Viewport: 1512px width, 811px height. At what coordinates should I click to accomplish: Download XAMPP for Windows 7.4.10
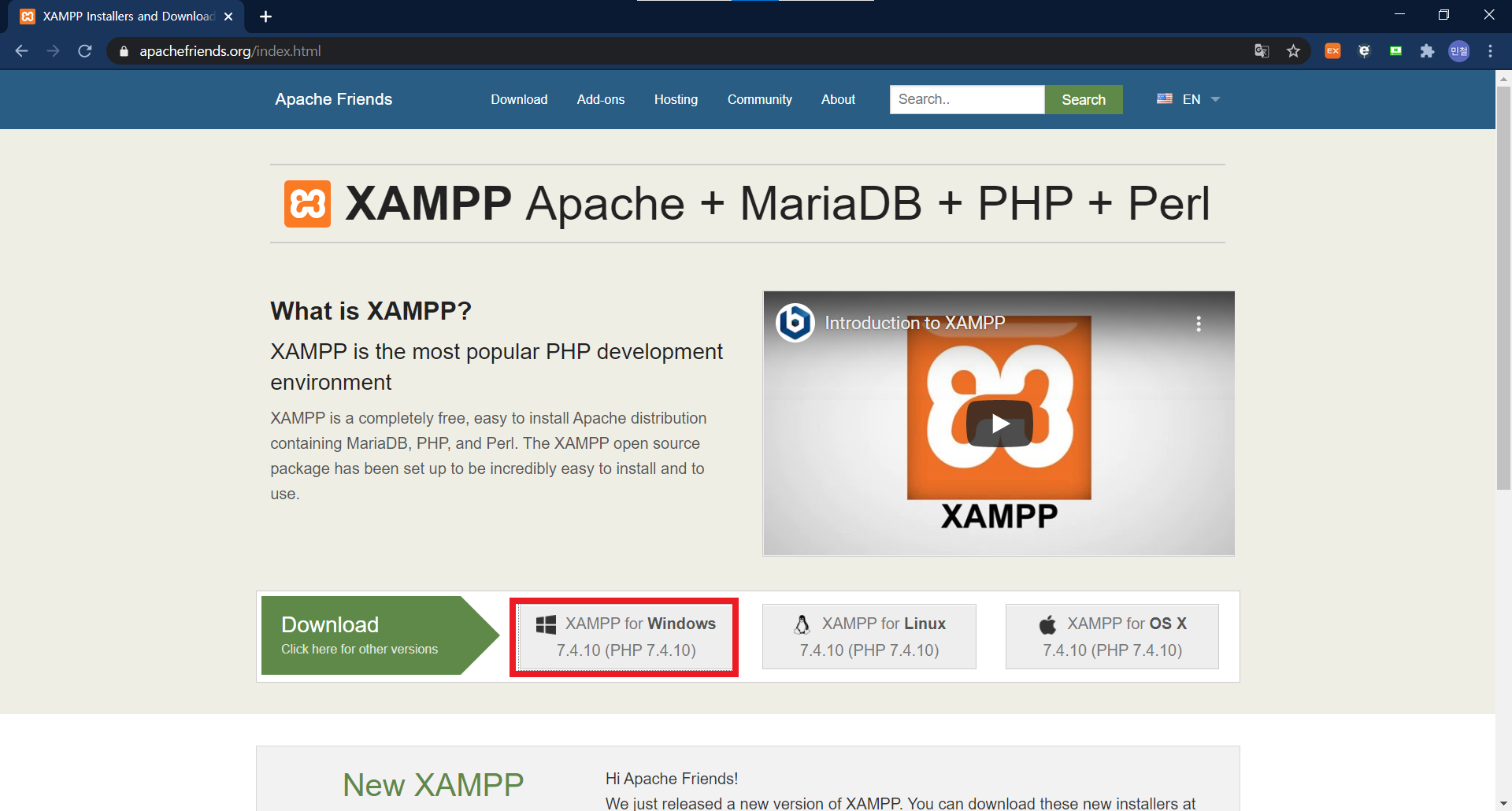[624, 637]
